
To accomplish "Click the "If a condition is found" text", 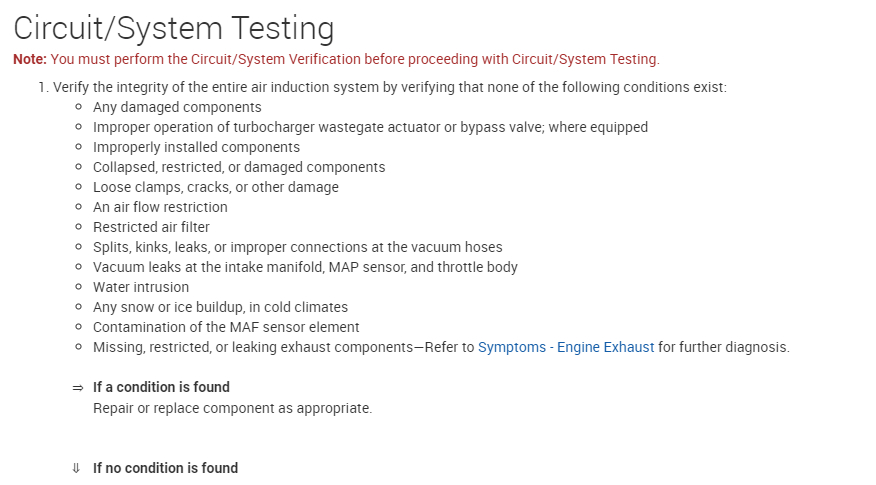I will (x=161, y=387).
